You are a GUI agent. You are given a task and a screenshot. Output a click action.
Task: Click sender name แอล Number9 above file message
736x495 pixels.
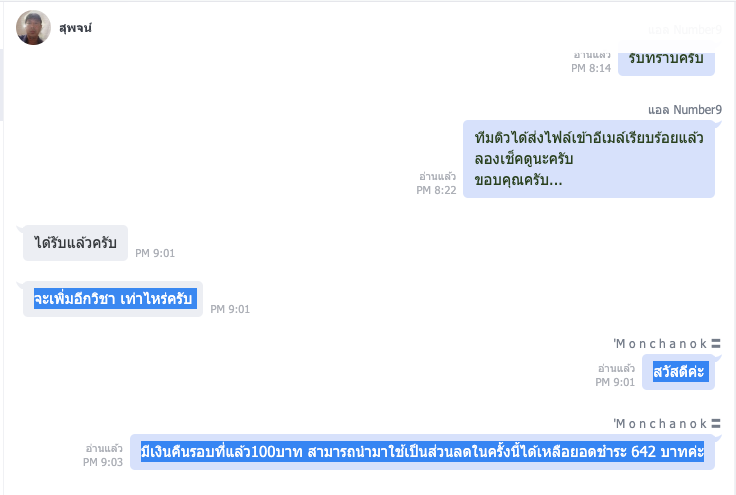(x=685, y=110)
